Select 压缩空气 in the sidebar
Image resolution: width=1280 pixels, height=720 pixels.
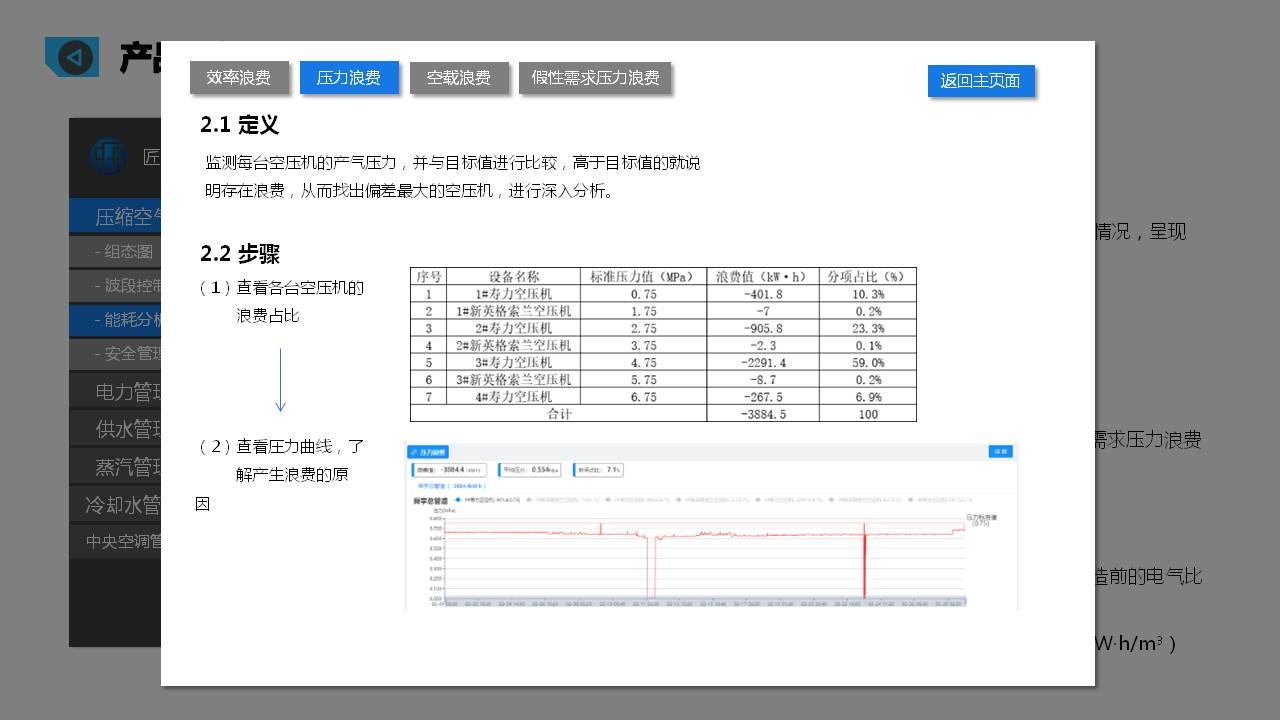pos(116,217)
